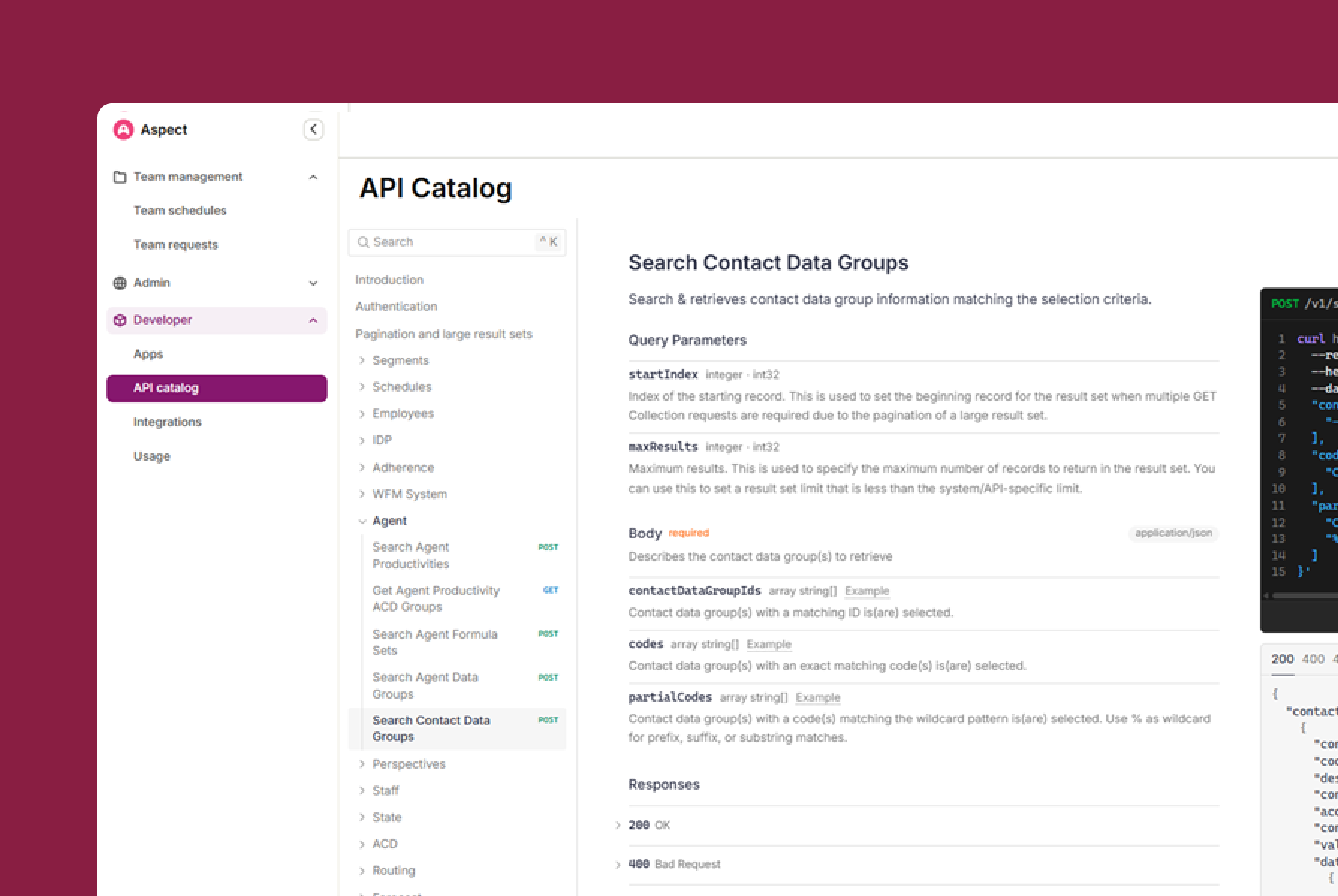Click the Search Contact Data Groups heading

(769, 263)
